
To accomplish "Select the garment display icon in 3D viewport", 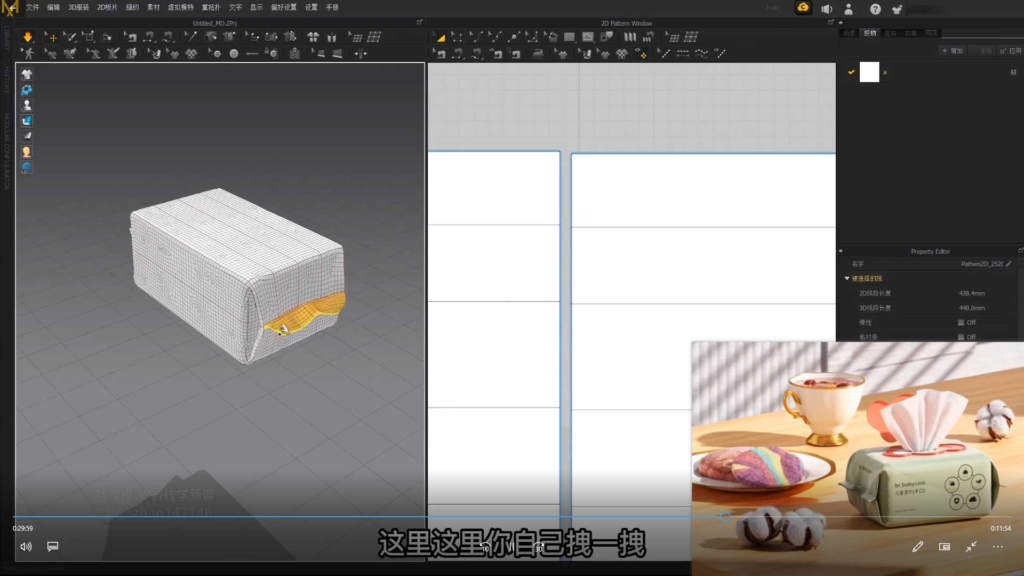I will click(26, 74).
